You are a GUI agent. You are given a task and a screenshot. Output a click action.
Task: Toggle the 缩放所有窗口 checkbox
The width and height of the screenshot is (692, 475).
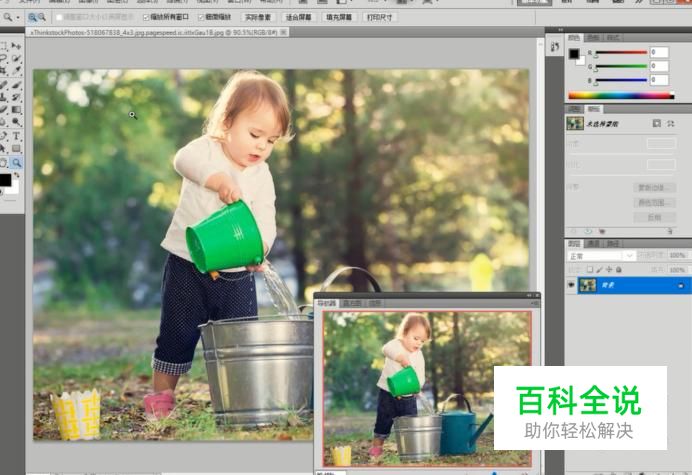point(146,18)
